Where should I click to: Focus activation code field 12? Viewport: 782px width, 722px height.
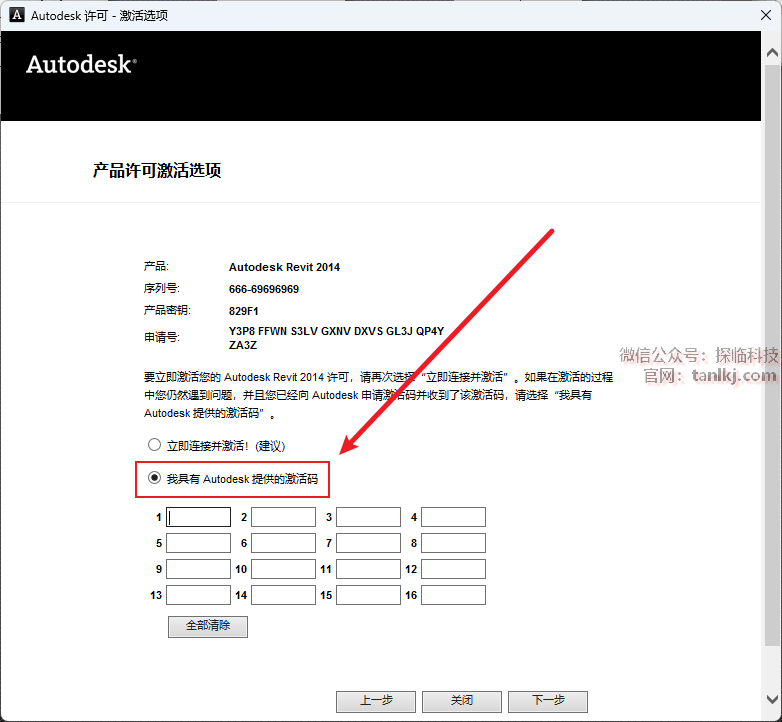tap(453, 569)
